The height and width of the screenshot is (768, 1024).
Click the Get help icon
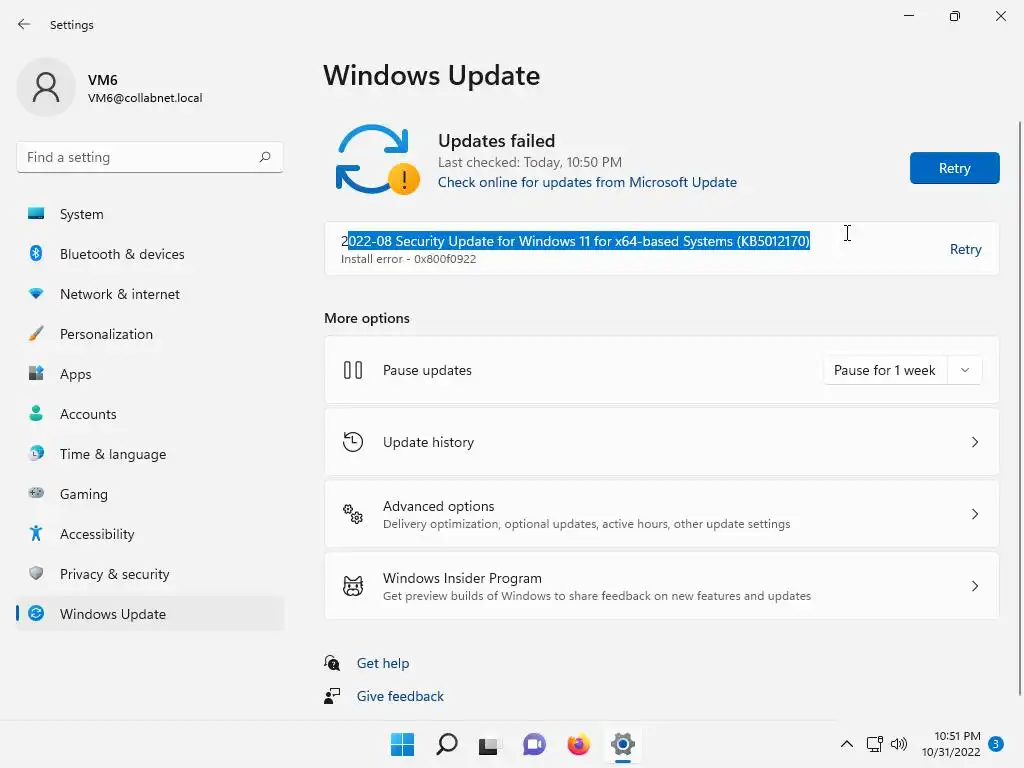click(x=332, y=663)
